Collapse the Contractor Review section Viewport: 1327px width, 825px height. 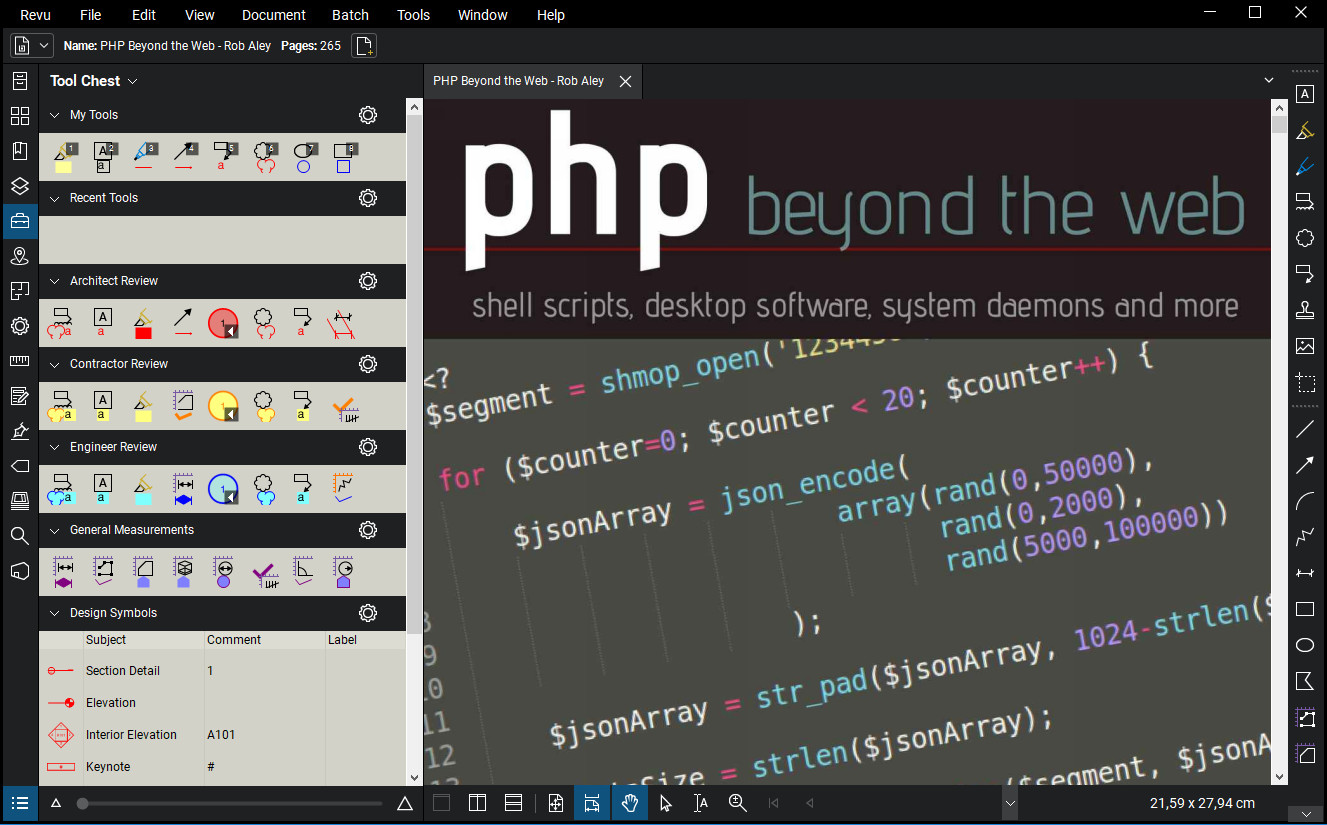point(55,364)
